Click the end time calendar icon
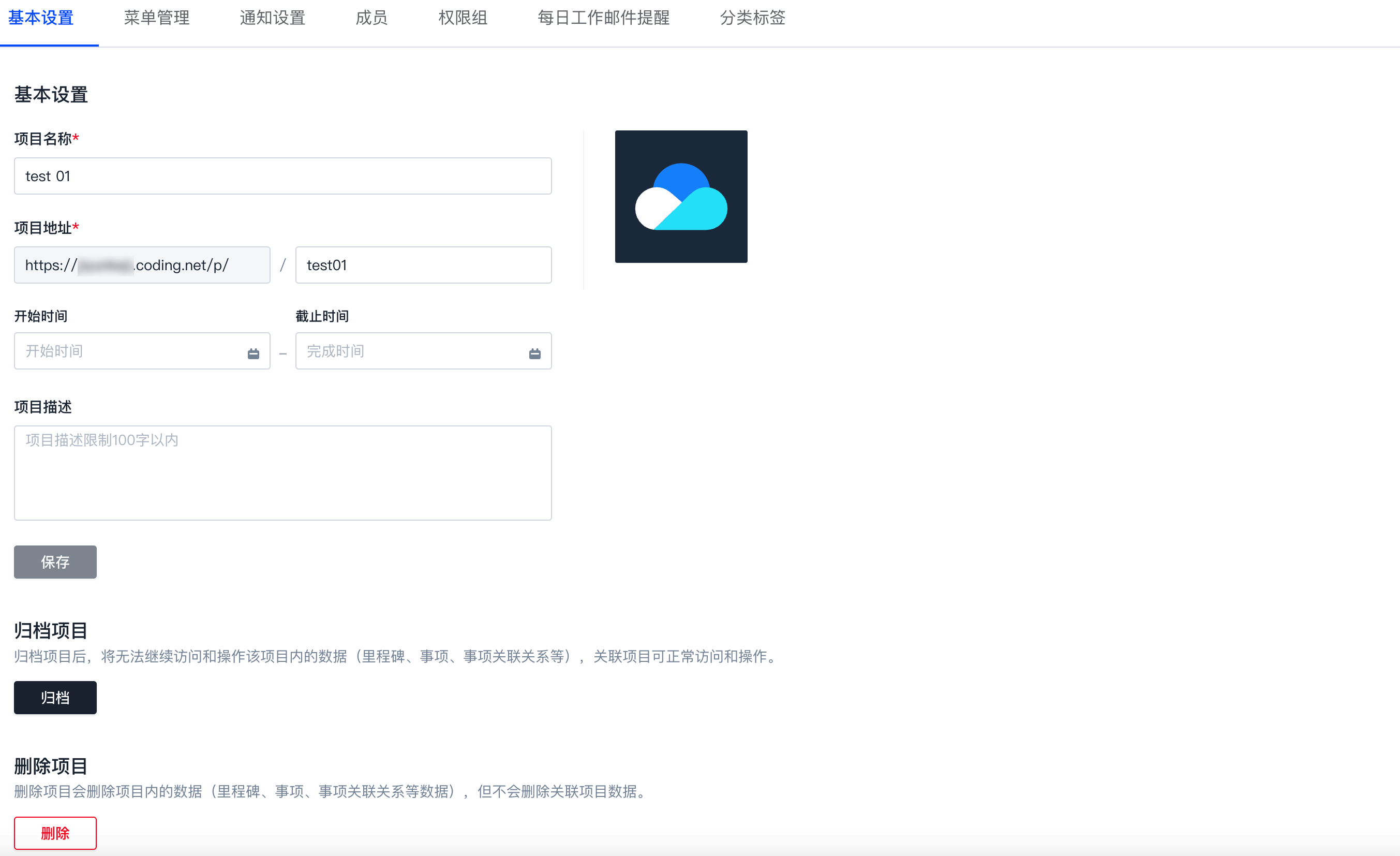 (534, 353)
